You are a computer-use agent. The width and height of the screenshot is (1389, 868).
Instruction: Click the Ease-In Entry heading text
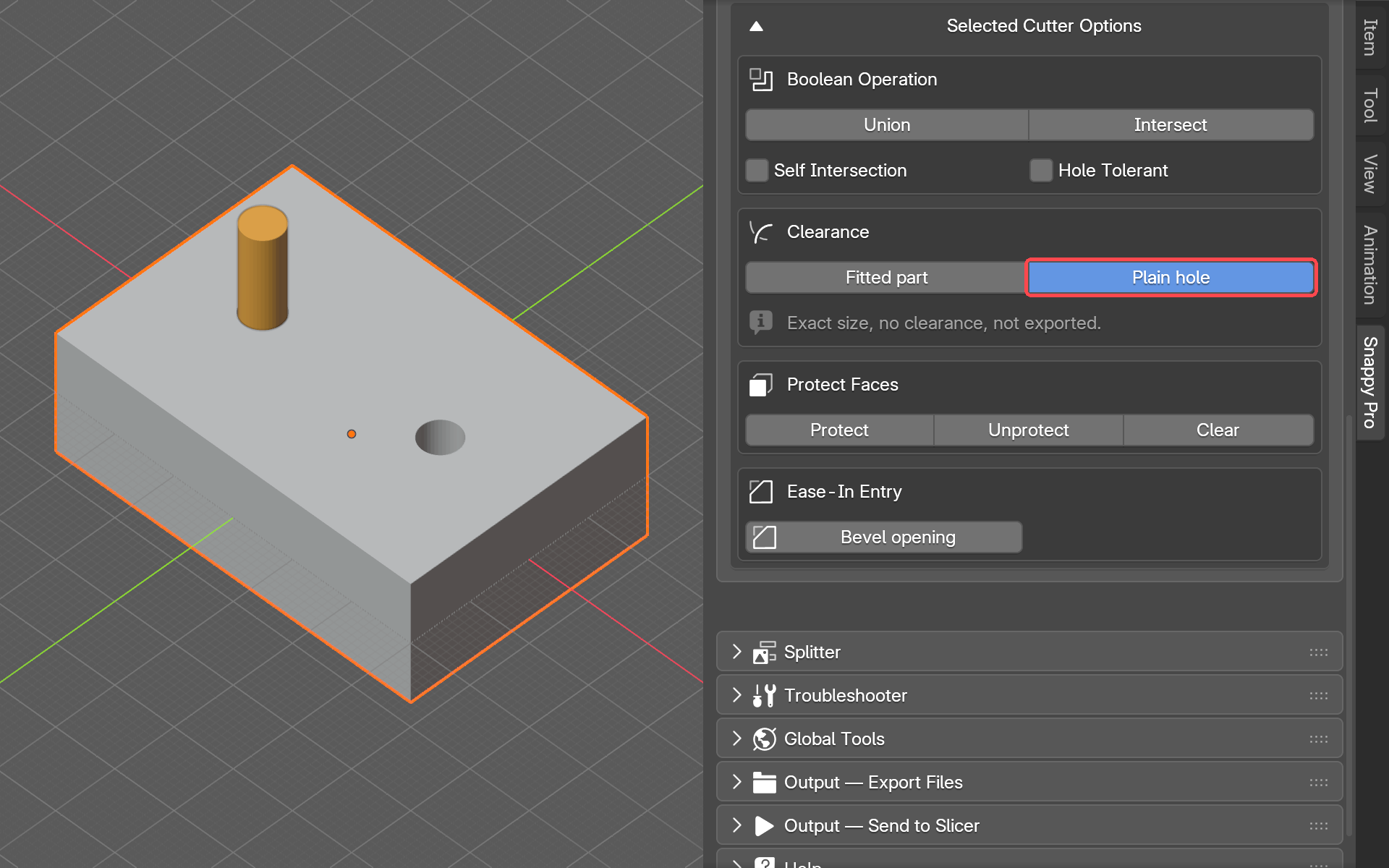point(844,492)
